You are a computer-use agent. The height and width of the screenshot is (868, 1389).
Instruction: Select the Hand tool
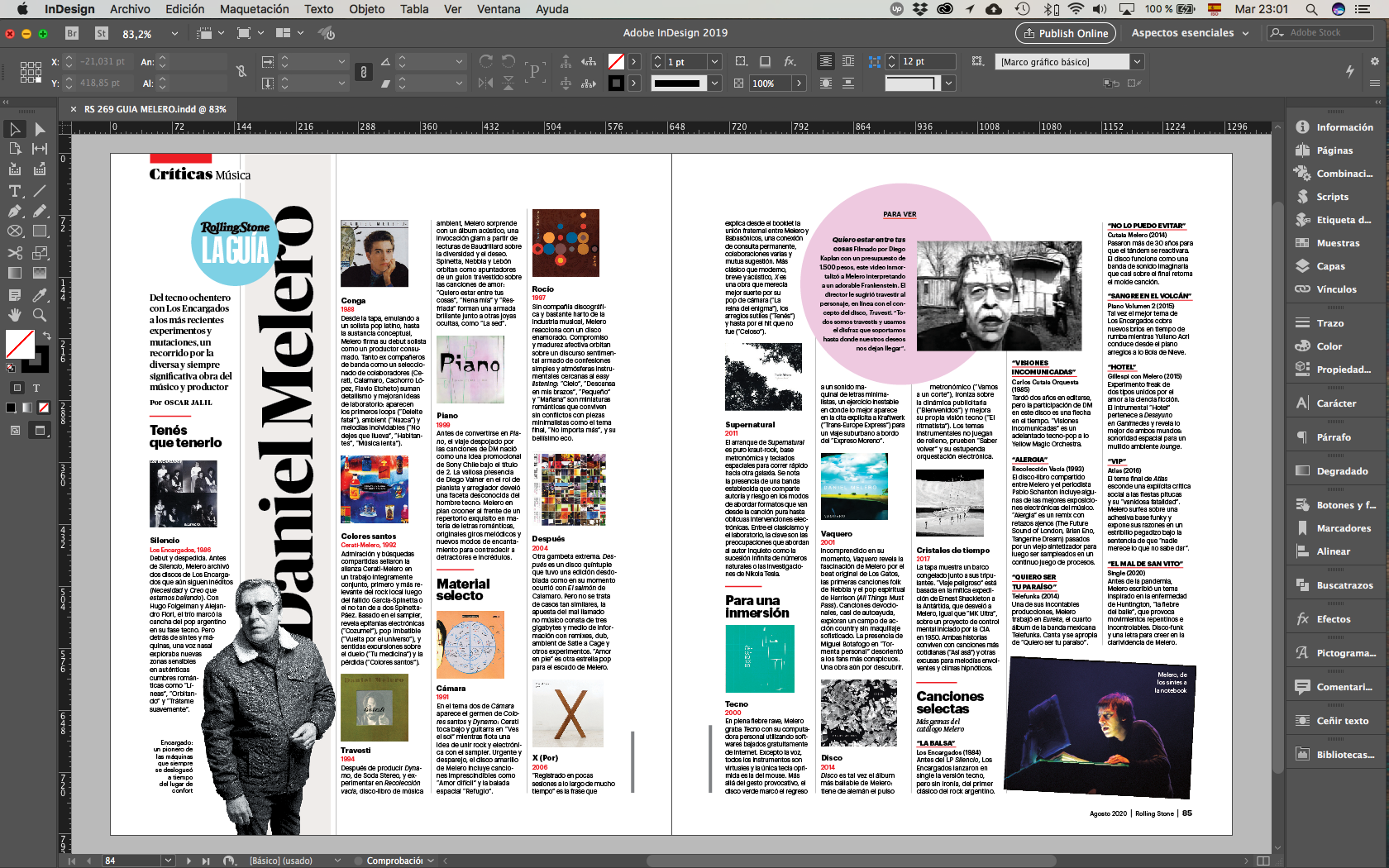point(15,315)
